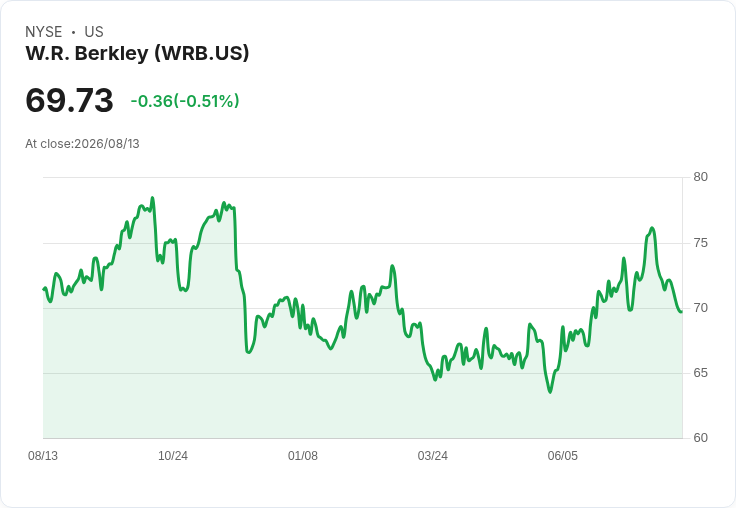Click the price change -0.36(-0.51%)
This screenshot has width=736, height=508.
(x=185, y=101)
